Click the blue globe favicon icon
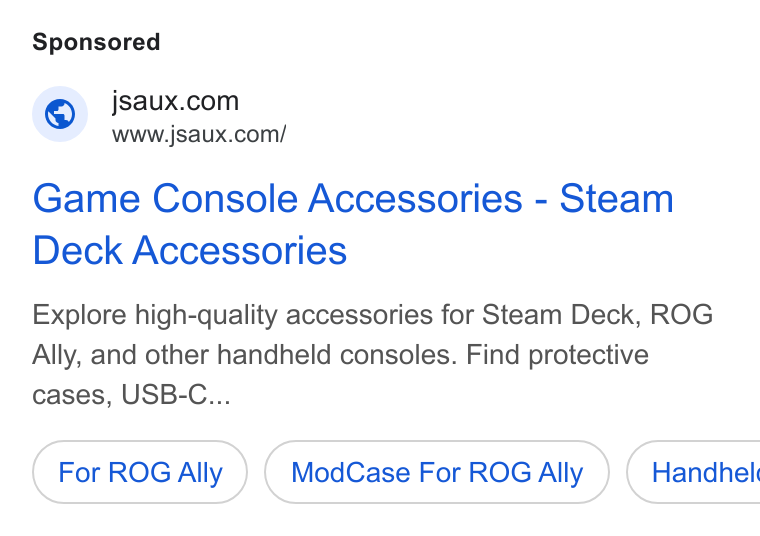The height and width of the screenshot is (536, 760). [60, 114]
